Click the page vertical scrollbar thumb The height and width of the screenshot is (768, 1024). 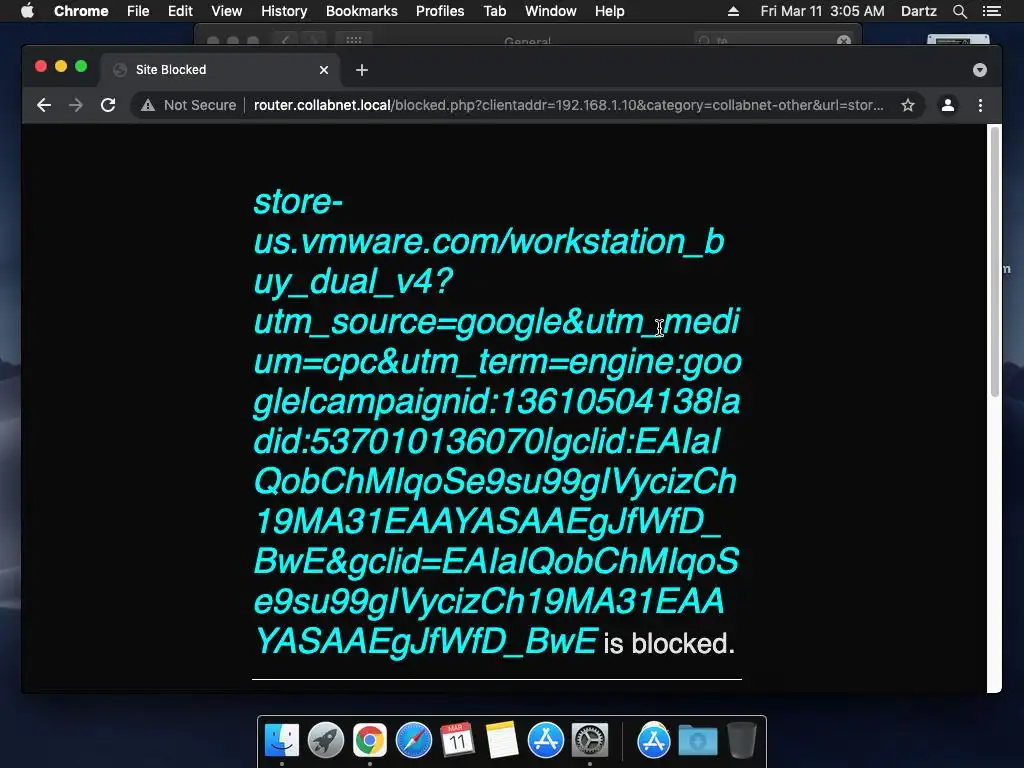995,261
